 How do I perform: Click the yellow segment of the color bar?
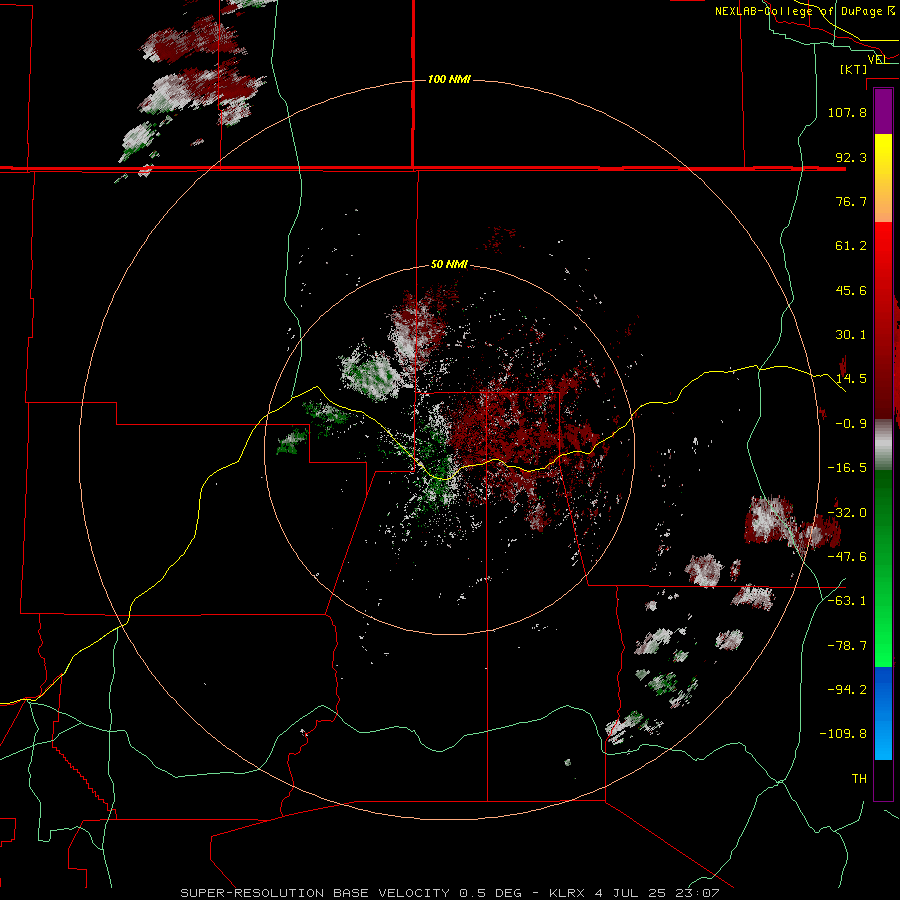[x=883, y=150]
